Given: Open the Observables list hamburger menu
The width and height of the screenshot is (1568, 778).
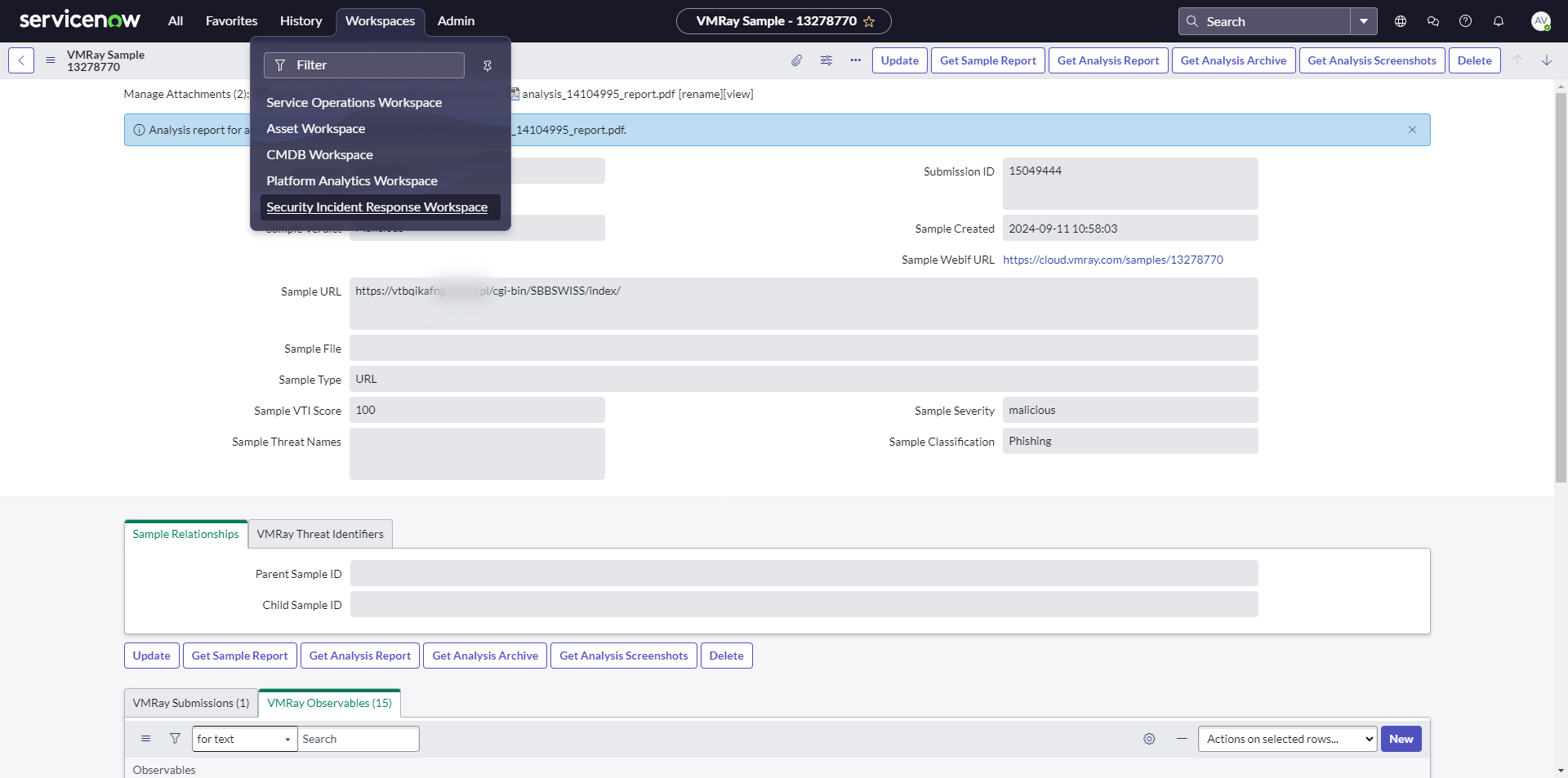Looking at the screenshot, I should tap(146, 739).
